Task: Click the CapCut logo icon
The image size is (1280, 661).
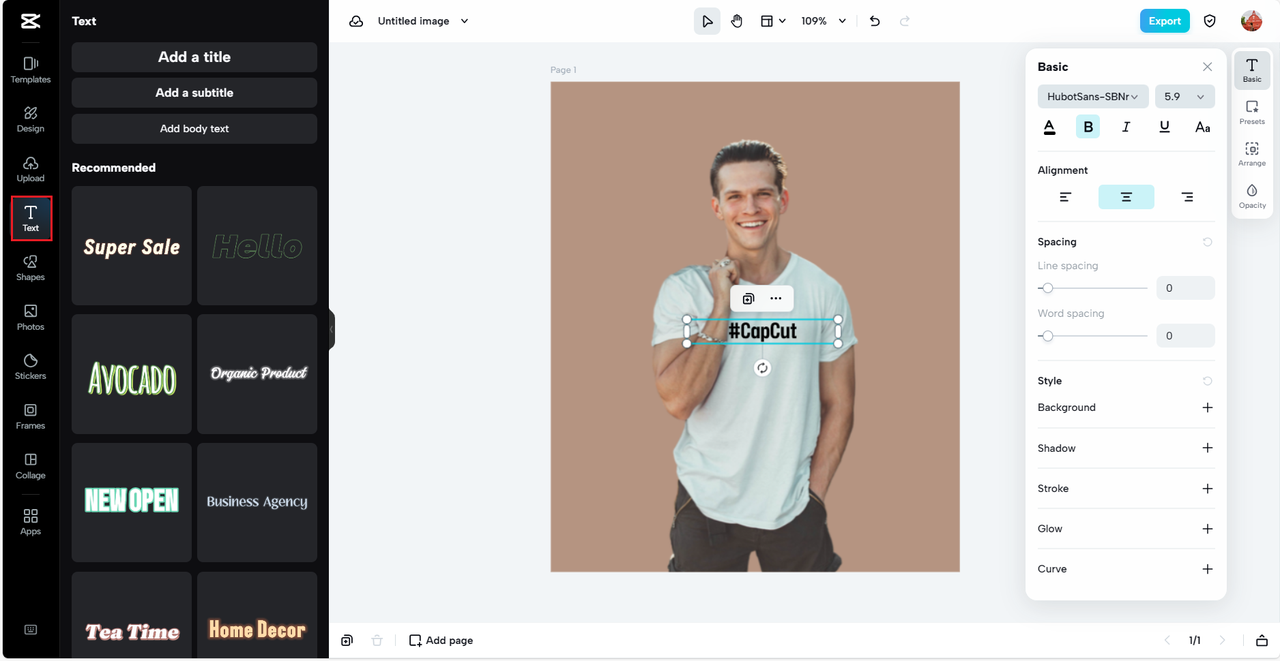Action: tap(30, 21)
